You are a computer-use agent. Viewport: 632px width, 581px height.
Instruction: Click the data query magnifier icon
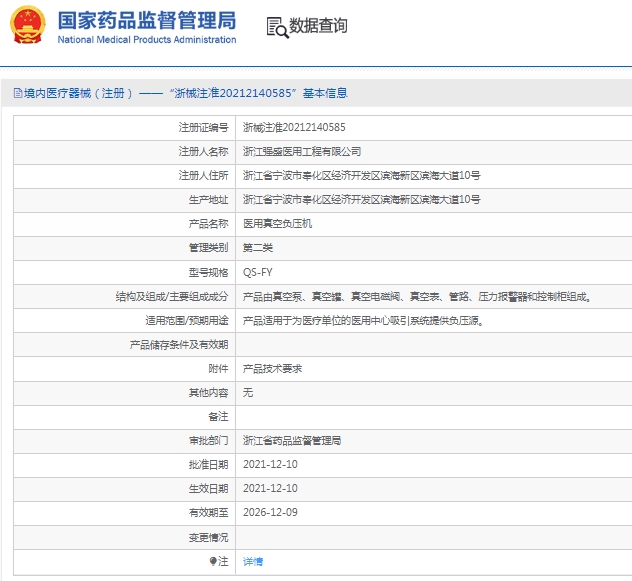pyautogui.click(x=278, y=27)
